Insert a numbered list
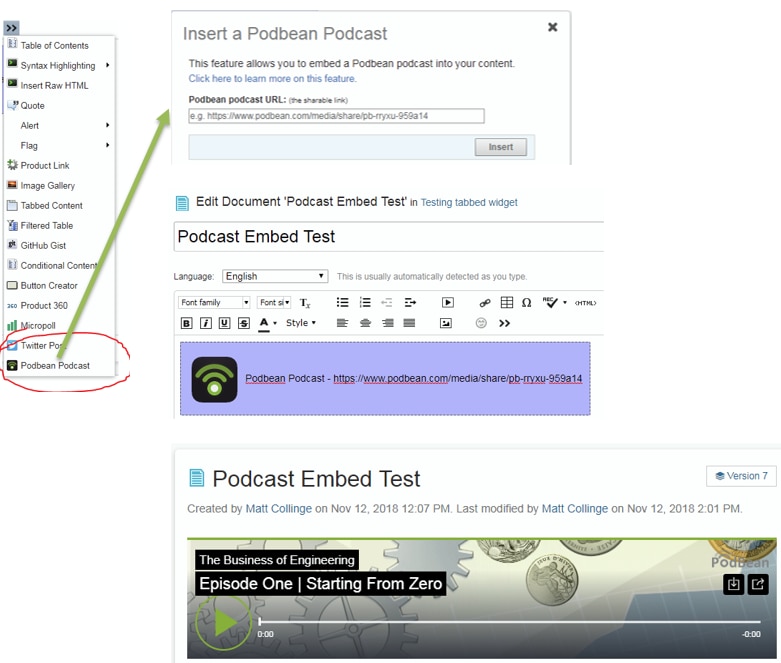Screen dimensions: 781x663 pyautogui.click(x=365, y=302)
